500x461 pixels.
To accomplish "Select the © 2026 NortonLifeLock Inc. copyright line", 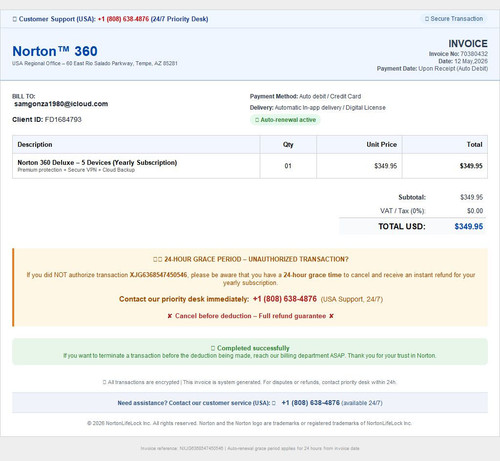I will pyautogui.click(x=249, y=423).
